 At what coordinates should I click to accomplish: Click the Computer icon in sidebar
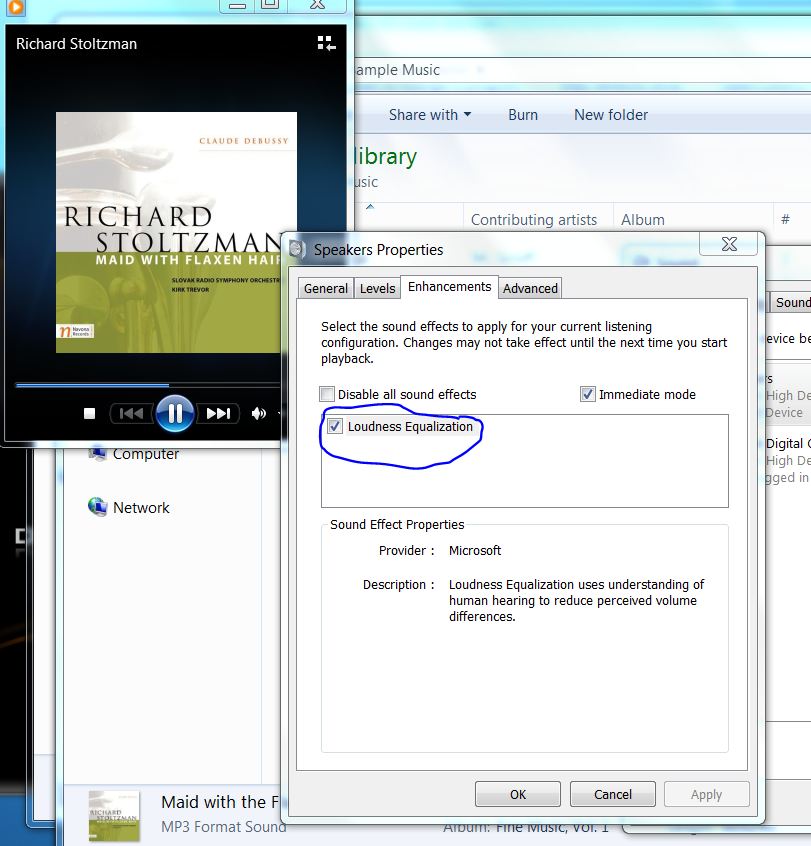coord(98,454)
